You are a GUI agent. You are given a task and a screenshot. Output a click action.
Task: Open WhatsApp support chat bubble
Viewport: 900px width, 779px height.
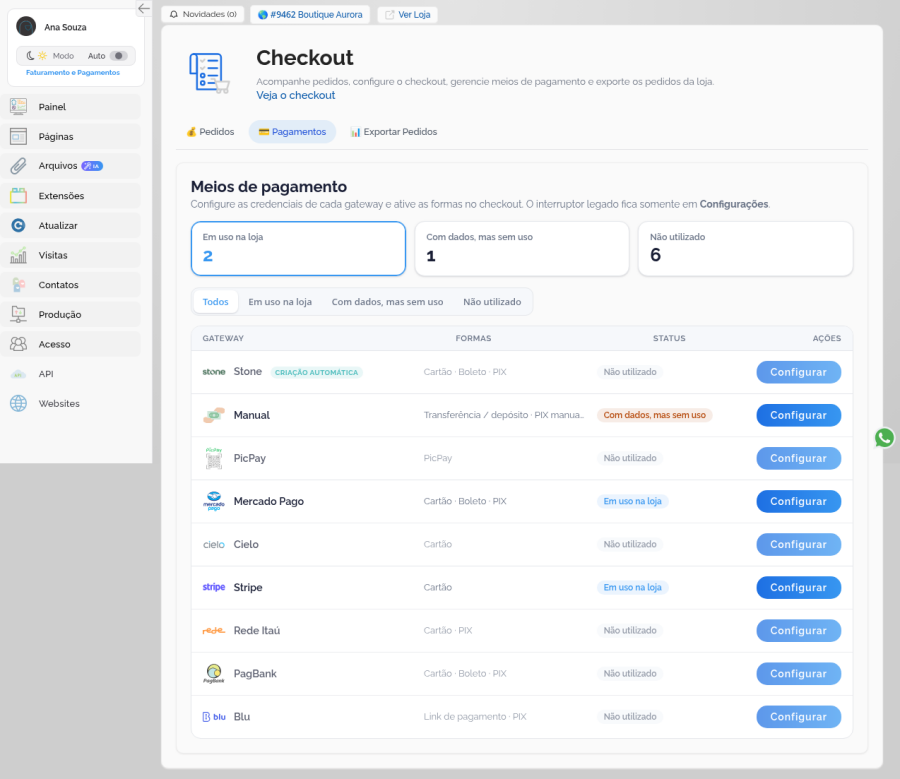click(x=884, y=438)
